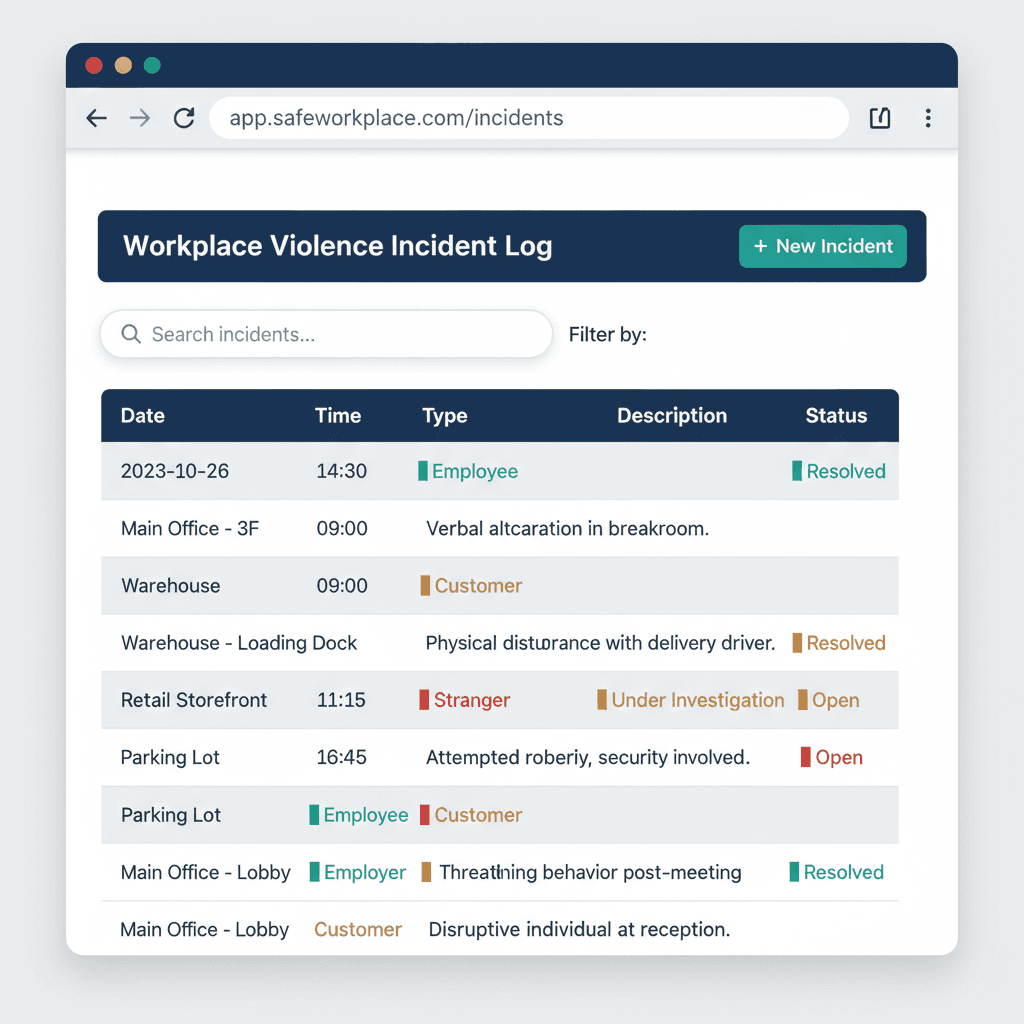Image resolution: width=1024 pixels, height=1024 pixels.
Task: Click the address bar showing app.safeworkplace.com/incidents
Action: tap(528, 118)
